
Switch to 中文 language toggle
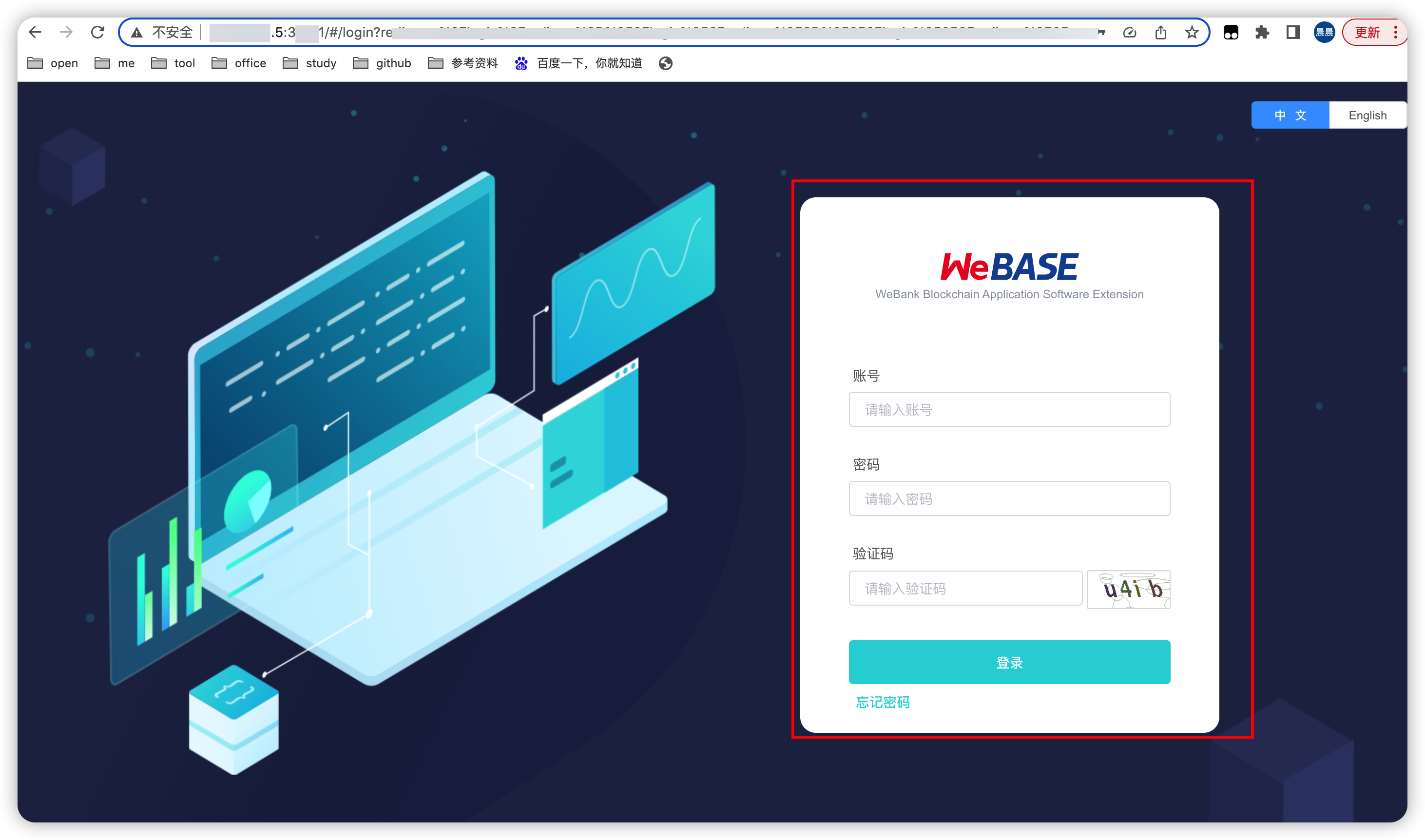coord(1291,115)
